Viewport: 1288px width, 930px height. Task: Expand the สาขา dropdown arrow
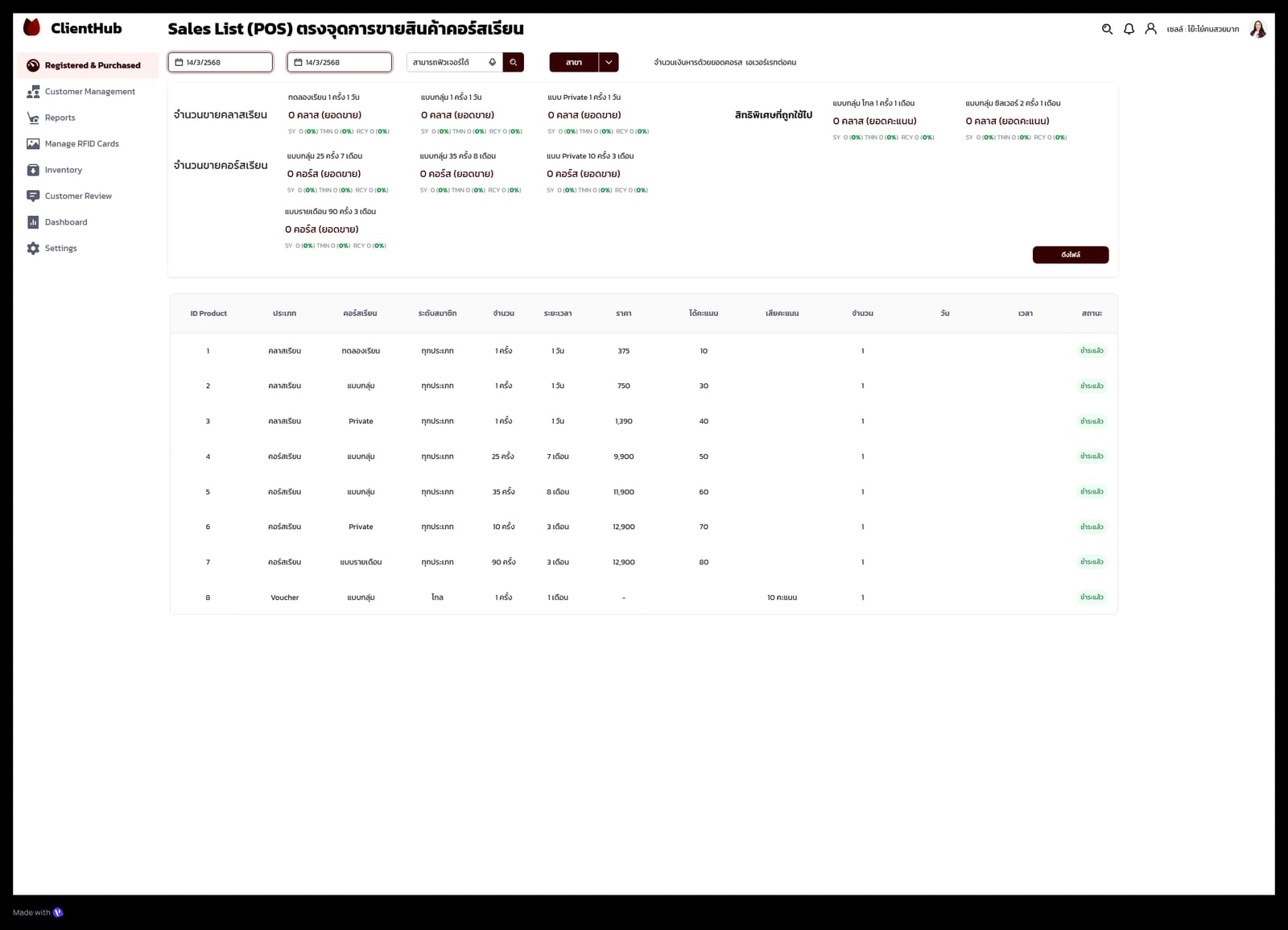click(609, 62)
